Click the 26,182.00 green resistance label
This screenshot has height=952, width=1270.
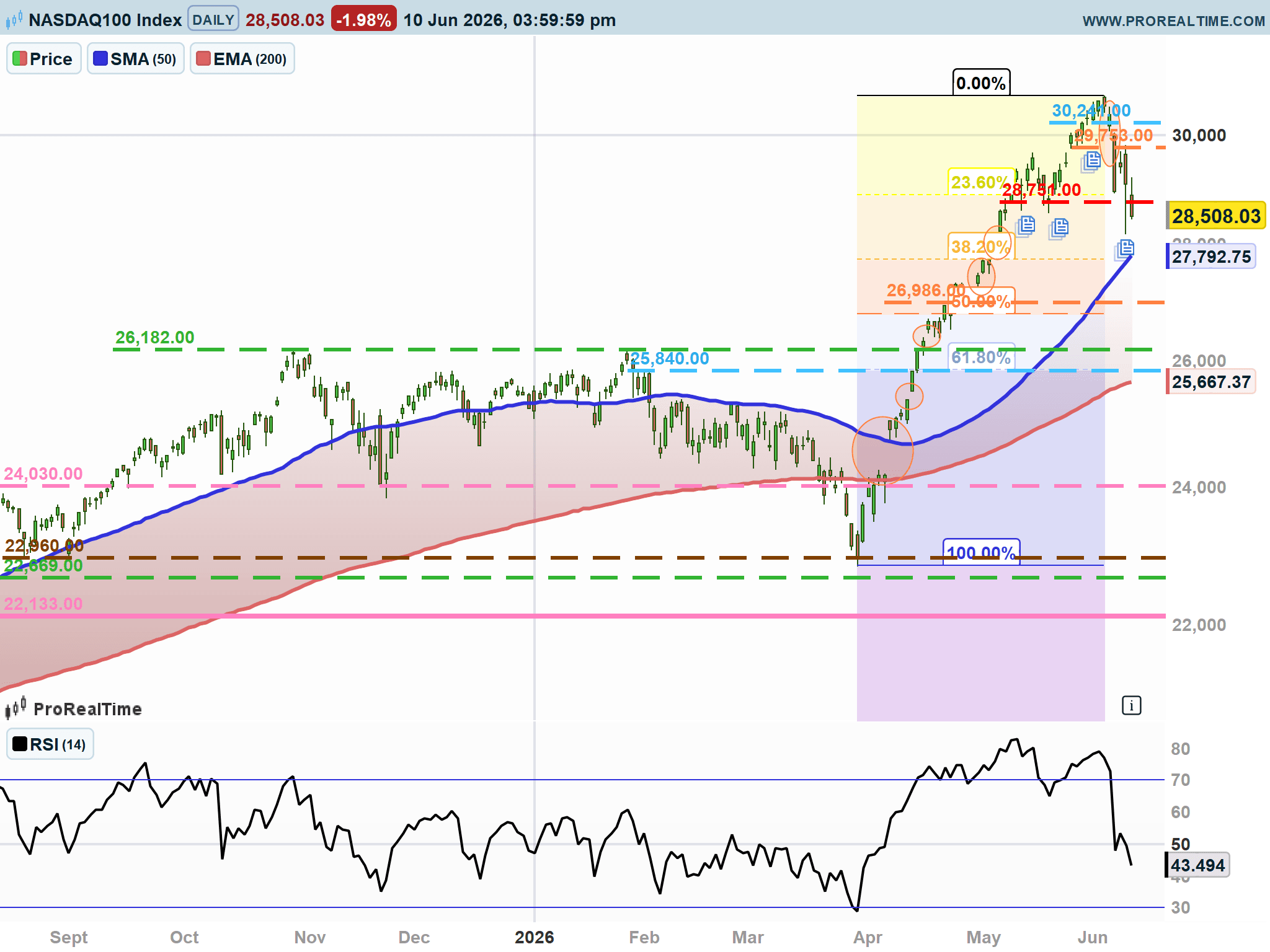(155, 338)
